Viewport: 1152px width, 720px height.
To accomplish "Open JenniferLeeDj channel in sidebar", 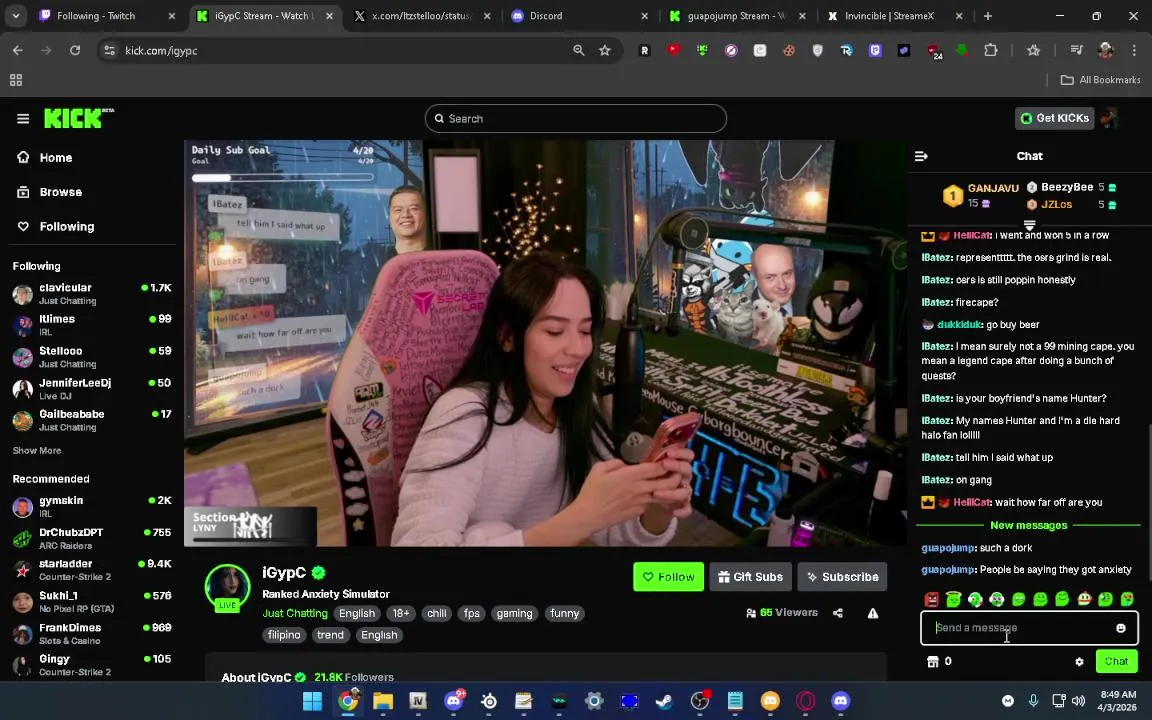I will point(92,389).
